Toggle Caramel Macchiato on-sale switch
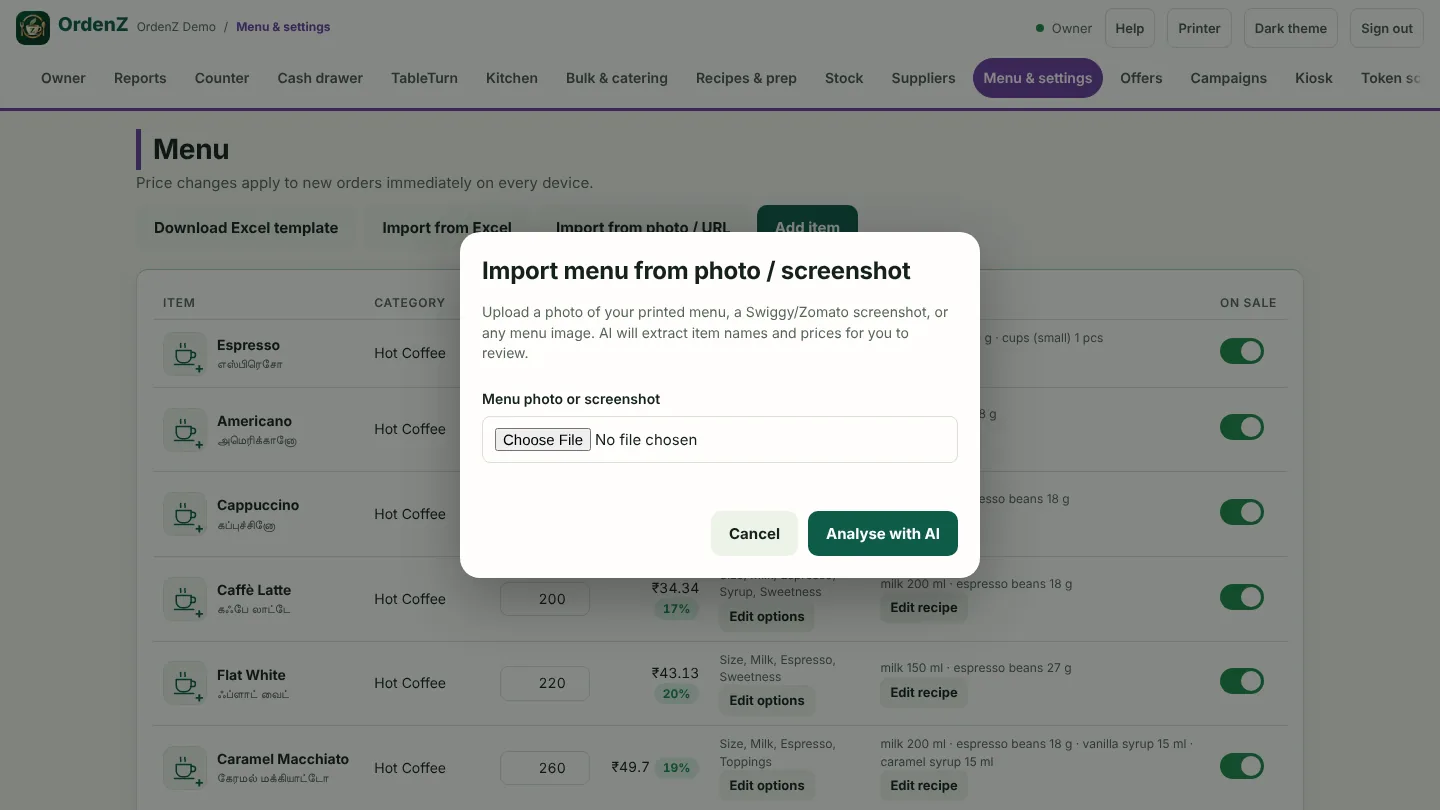The width and height of the screenshot is (1440, 810). [x=1242, y=766]
